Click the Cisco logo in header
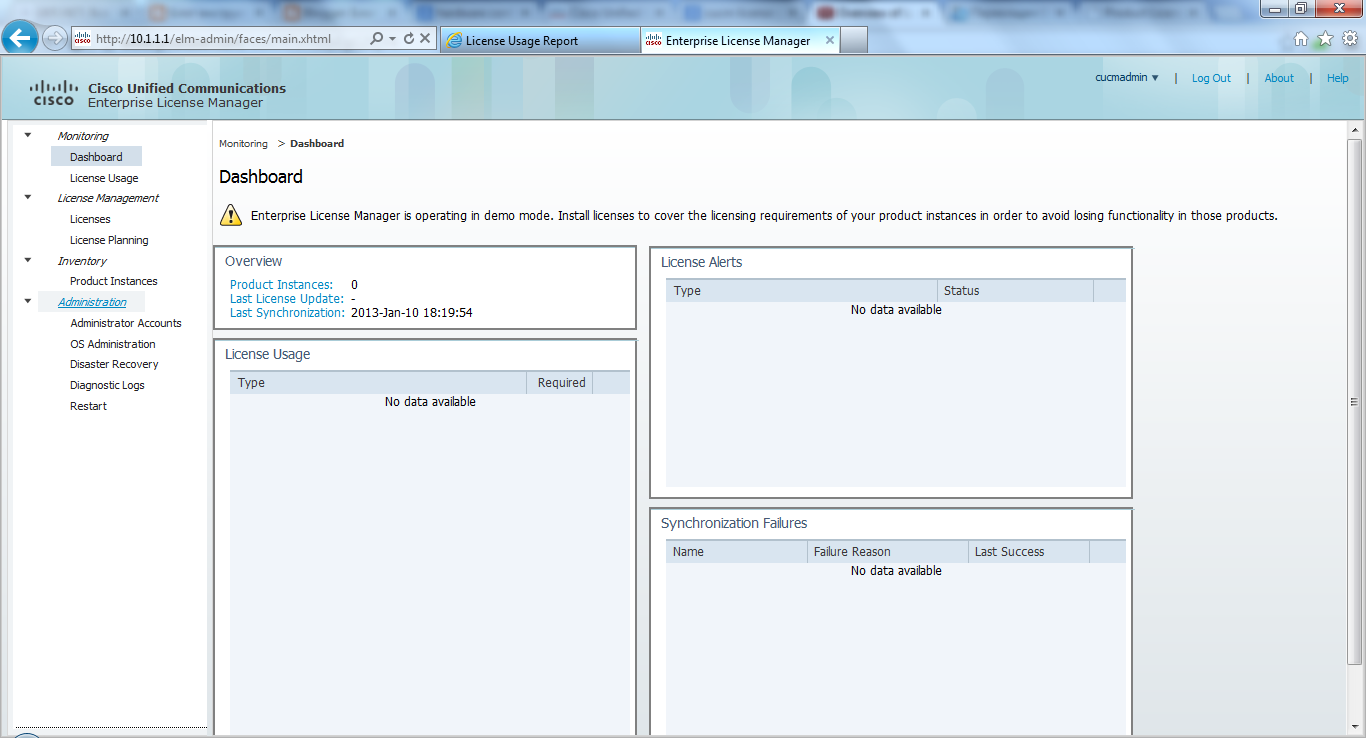This screenshot has width=1366, height=738. pos(53,92)
